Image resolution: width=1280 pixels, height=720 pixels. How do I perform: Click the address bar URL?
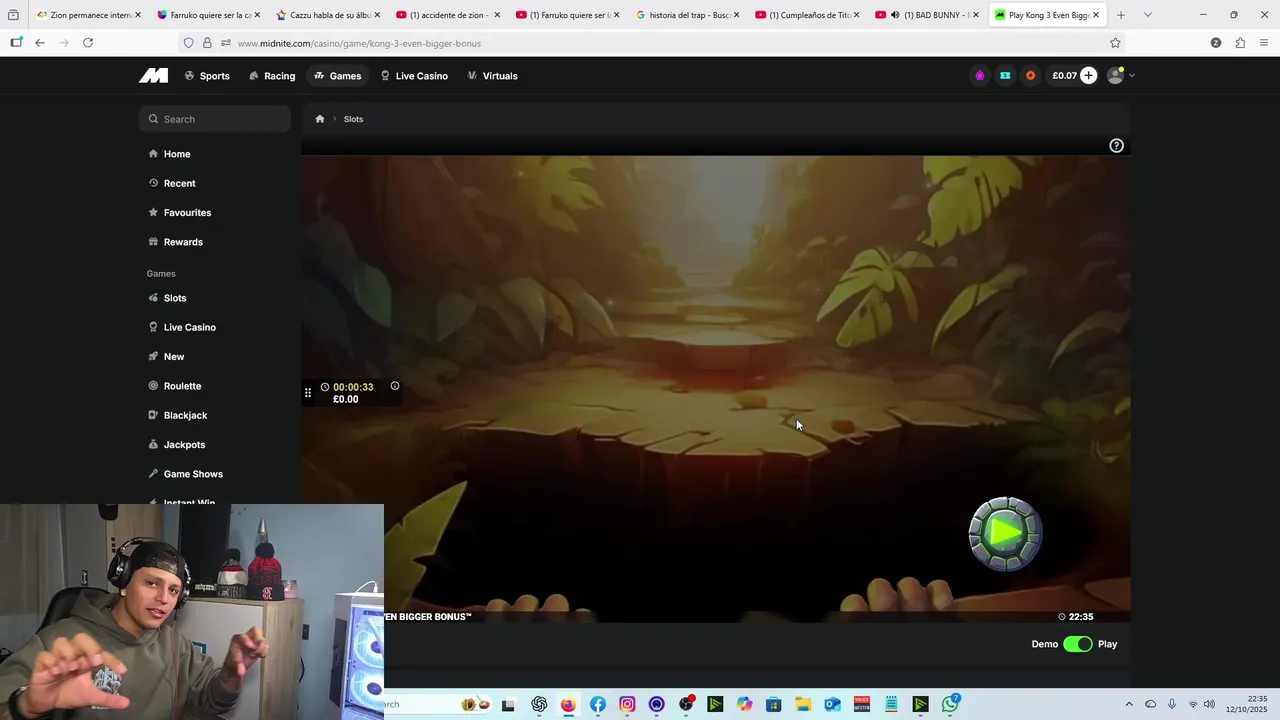[x=359, y=43]
